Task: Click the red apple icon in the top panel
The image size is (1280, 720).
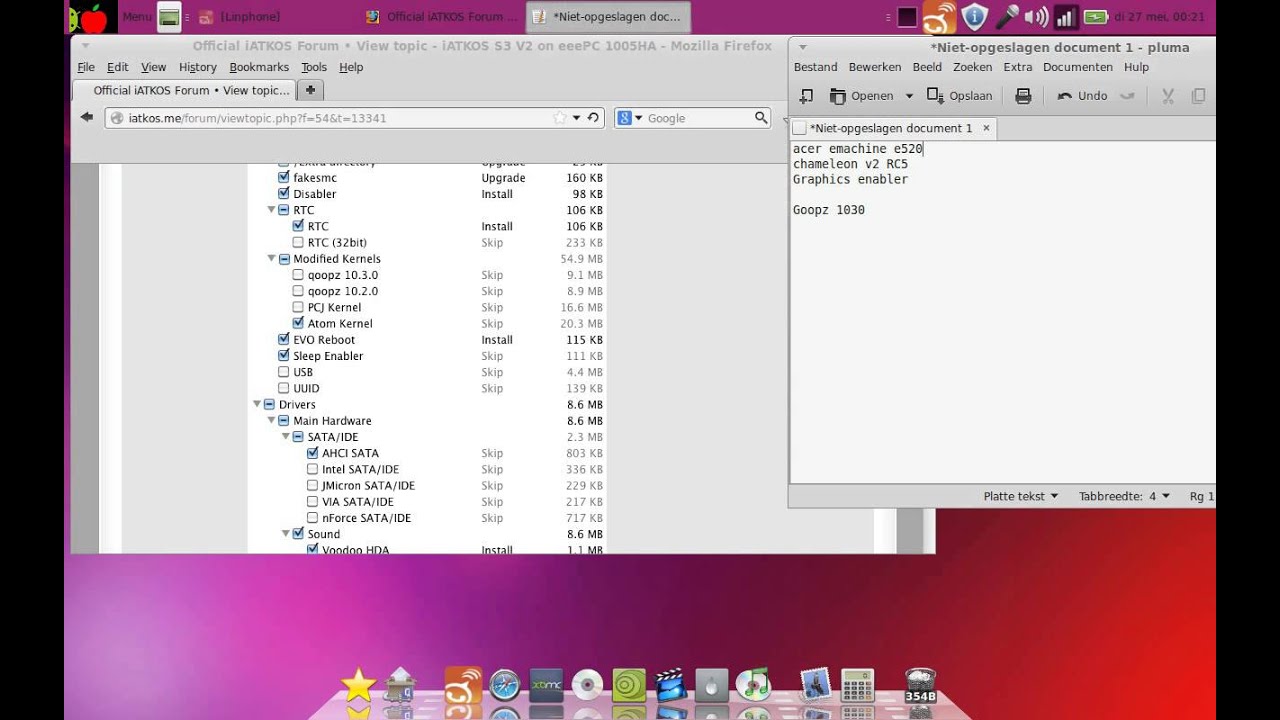Action: point(91,17)
